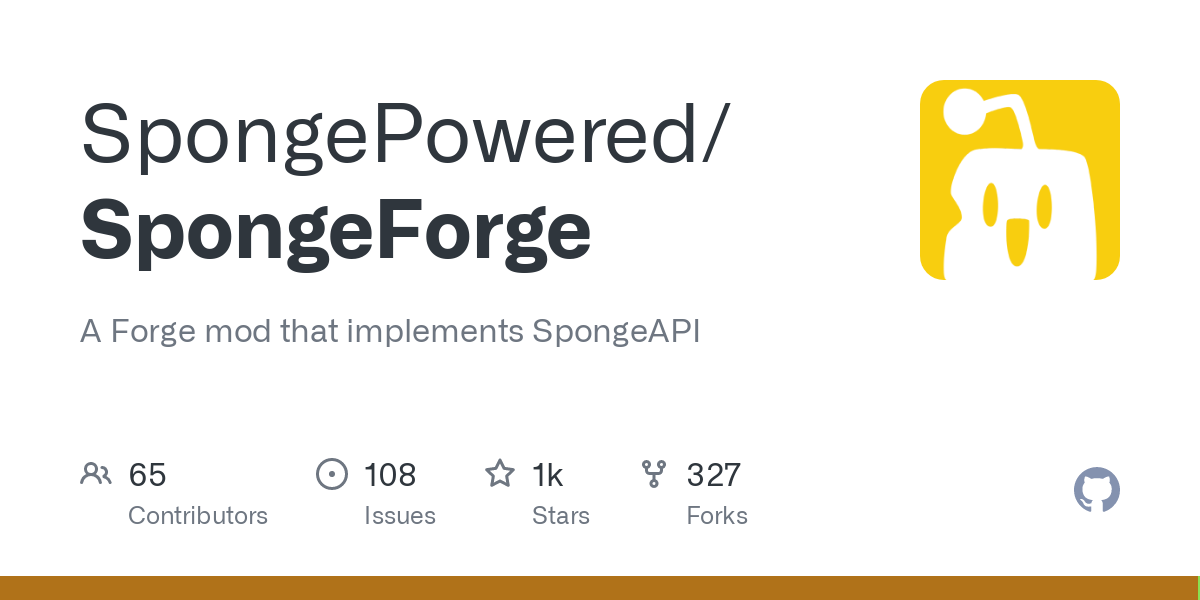This screenshot has width=1200, height=600.
Task: Click the 108 issues count
Action: [390, 475]
